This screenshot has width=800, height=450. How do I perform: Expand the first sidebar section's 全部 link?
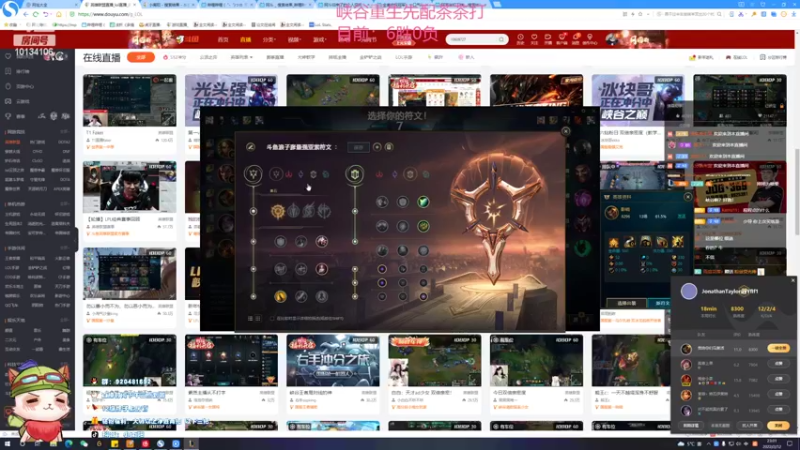pyautogui.click(x=64, y=132)
